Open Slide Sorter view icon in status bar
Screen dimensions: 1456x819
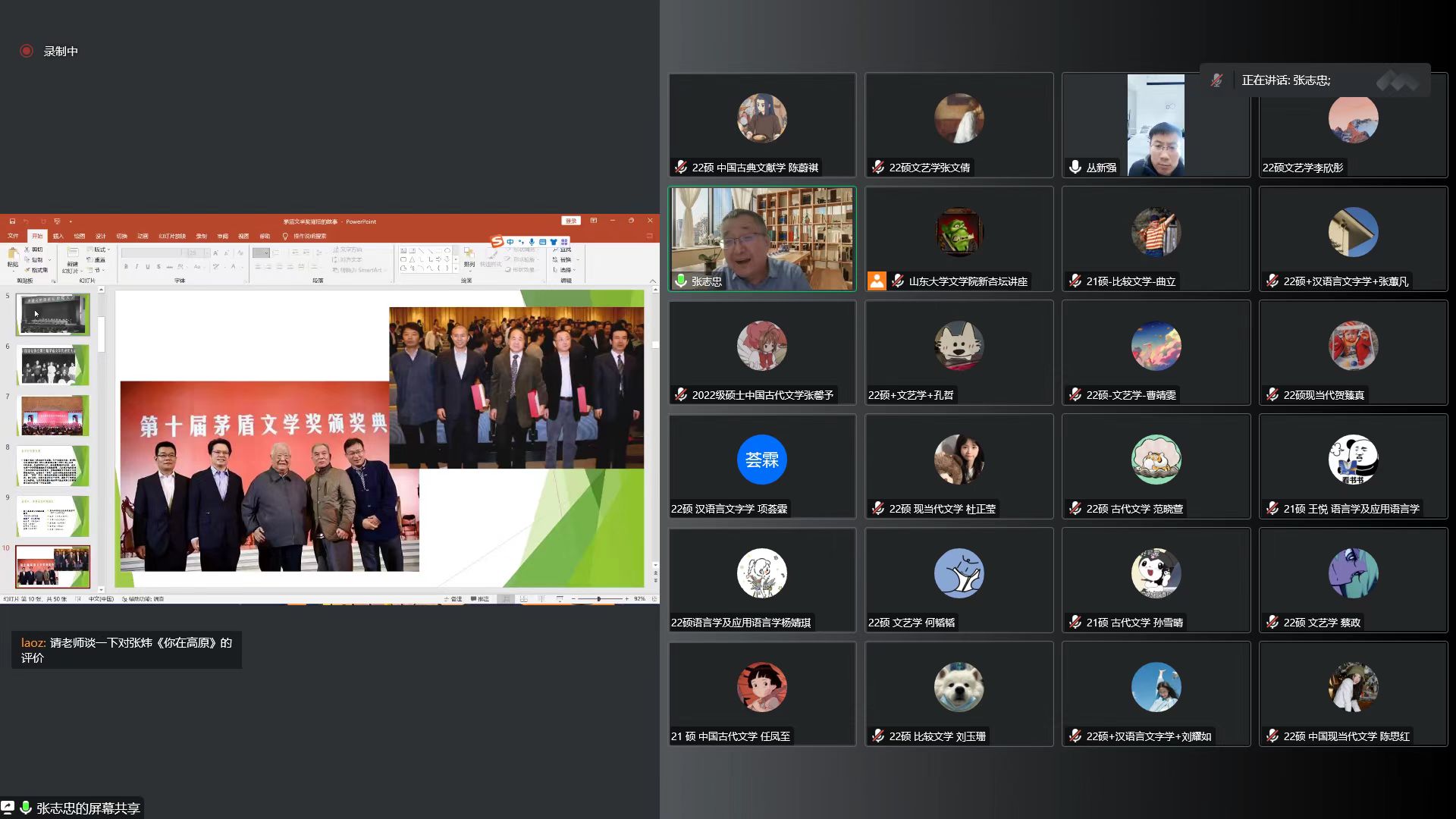click(523, 599)
